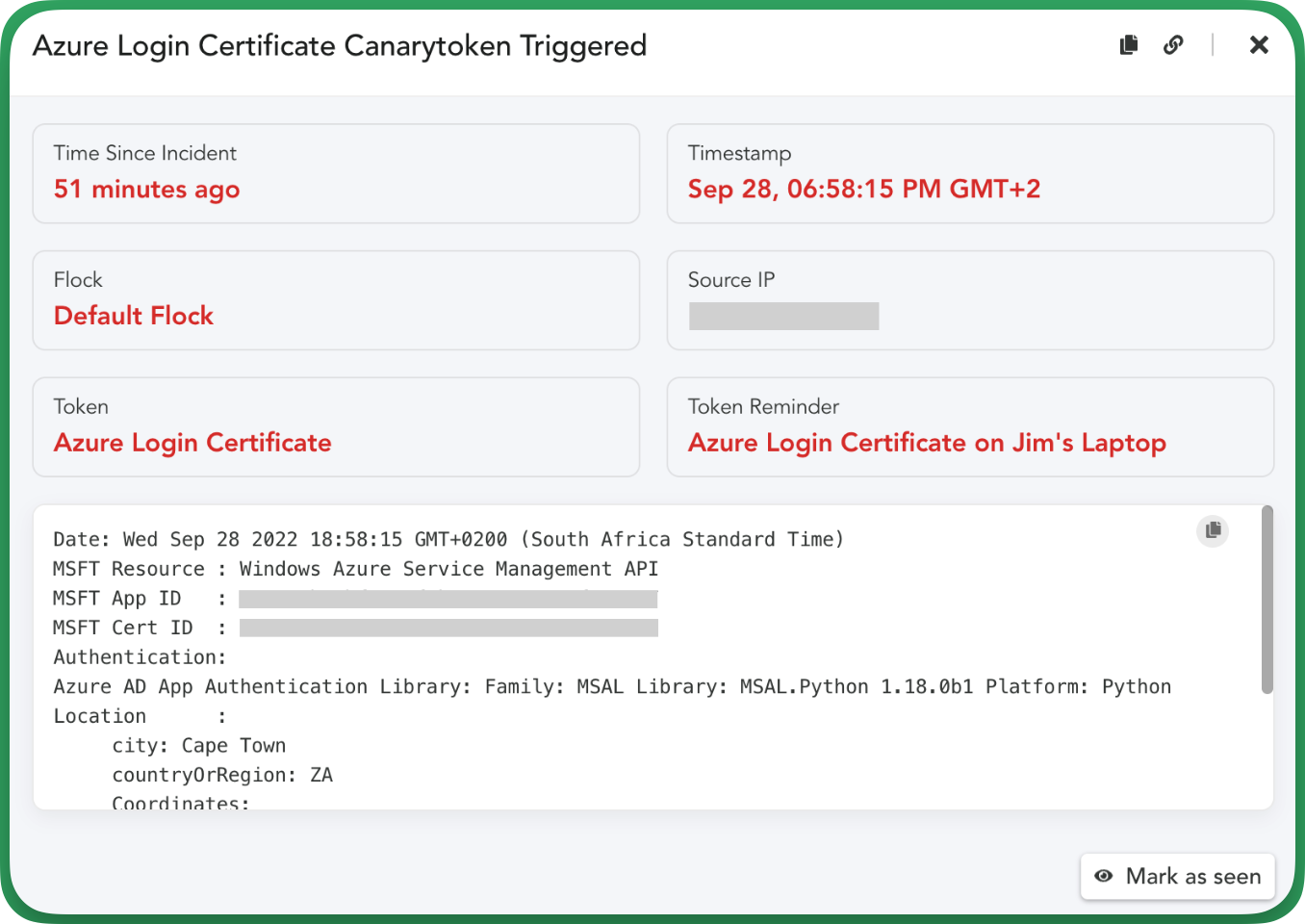Click the 'Sep 28, 06:58:15 PM GMT+2' timestamp
Image resolution: width=1305 pixels, height=924 pixels.
tap(864, 189)
